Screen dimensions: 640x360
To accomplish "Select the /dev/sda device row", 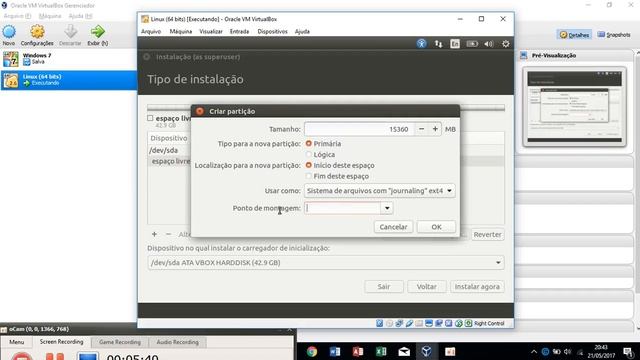I will [x=169, y=150].
